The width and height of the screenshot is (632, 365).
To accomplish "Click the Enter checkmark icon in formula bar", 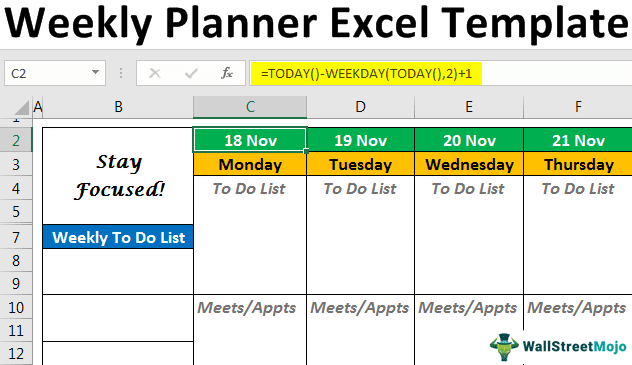I will click(x=191, y=73).
